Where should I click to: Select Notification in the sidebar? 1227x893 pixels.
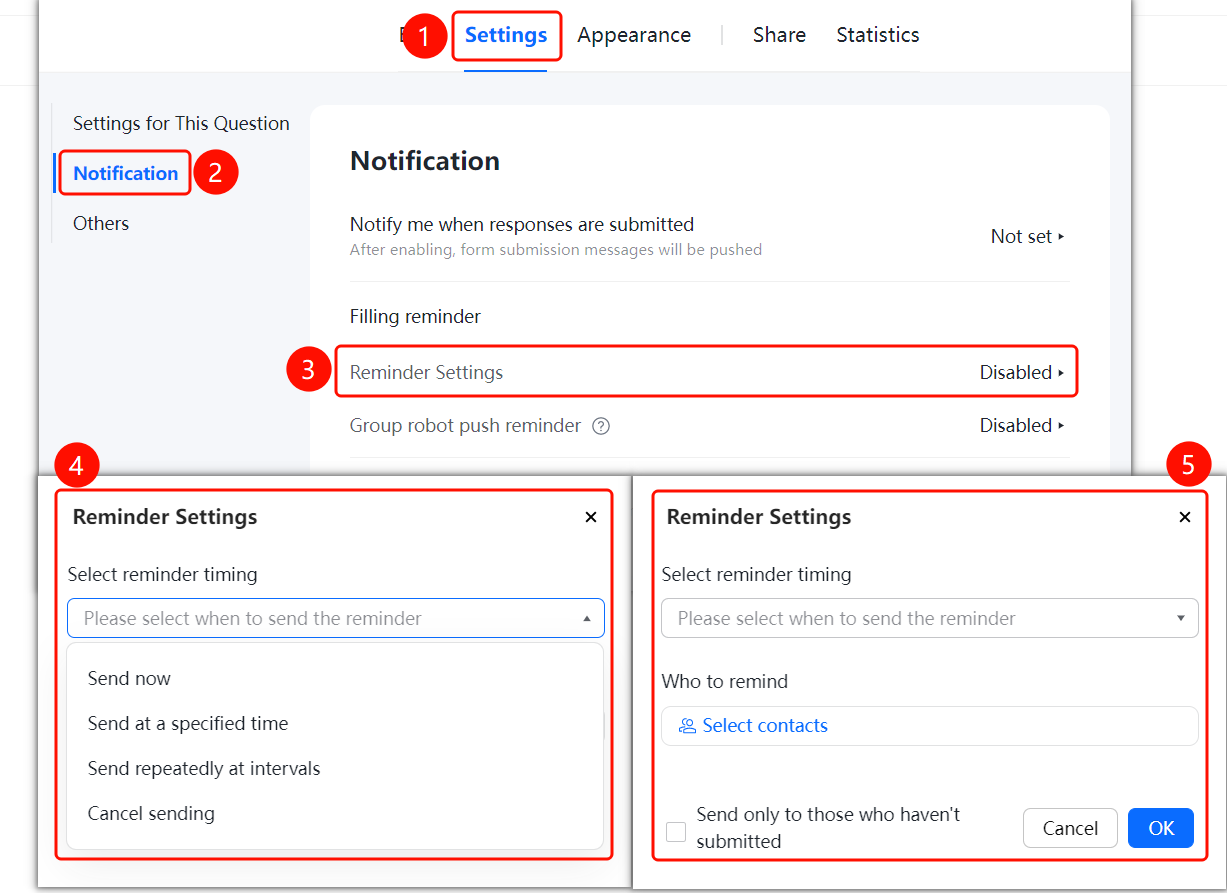(x=126, y=173)
